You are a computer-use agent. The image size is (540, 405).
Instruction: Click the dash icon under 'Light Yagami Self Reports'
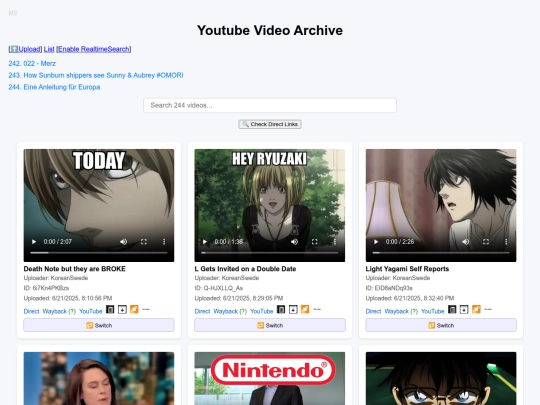[488, 309]
